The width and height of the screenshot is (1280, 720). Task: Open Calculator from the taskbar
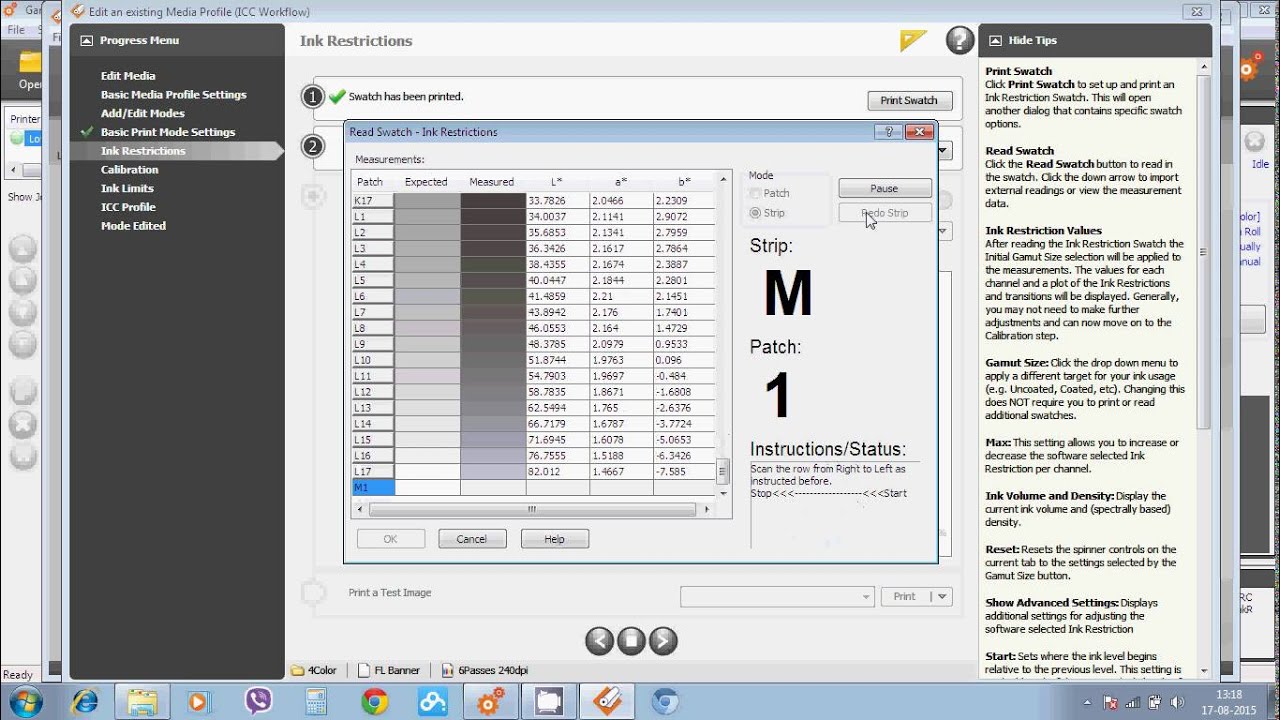click(316, 702)
